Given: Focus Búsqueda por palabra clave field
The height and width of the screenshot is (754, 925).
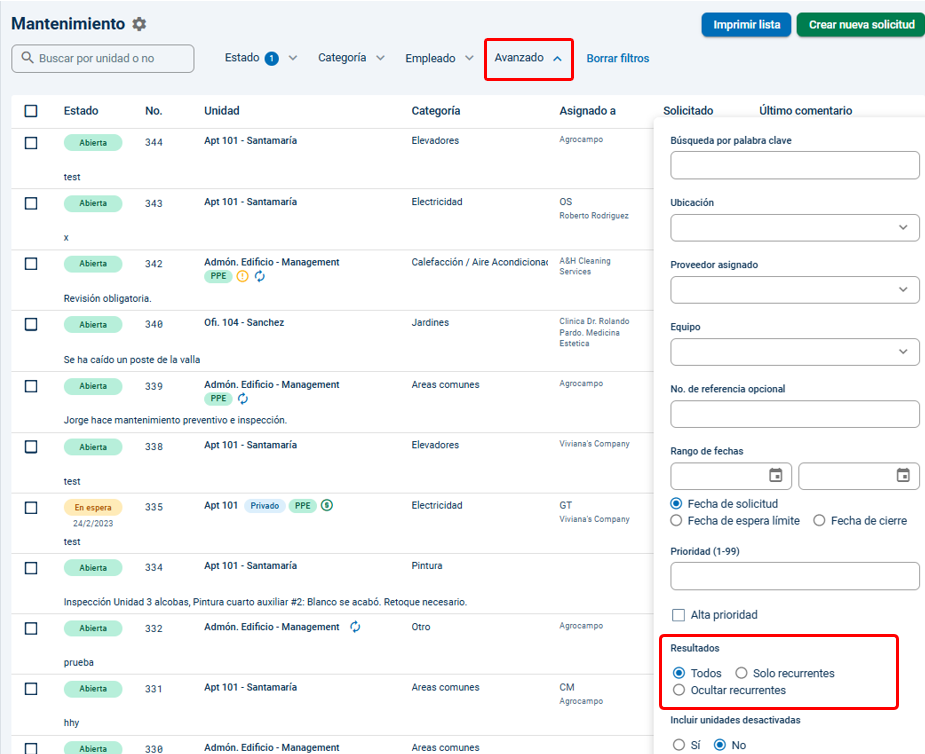Looking at the screenshot, I should [795, 165].
